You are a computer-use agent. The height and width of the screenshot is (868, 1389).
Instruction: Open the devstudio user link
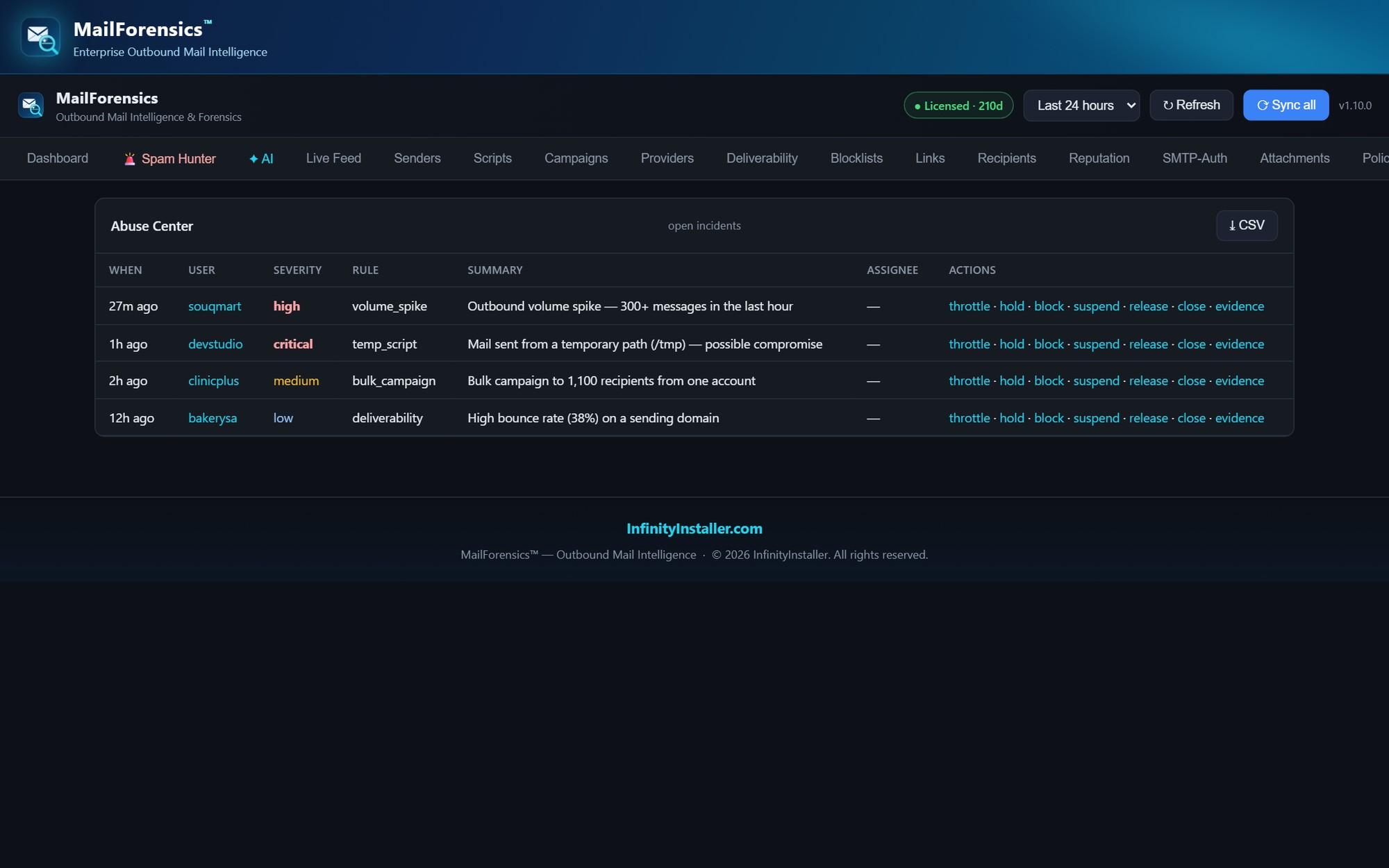coord(215,344)
